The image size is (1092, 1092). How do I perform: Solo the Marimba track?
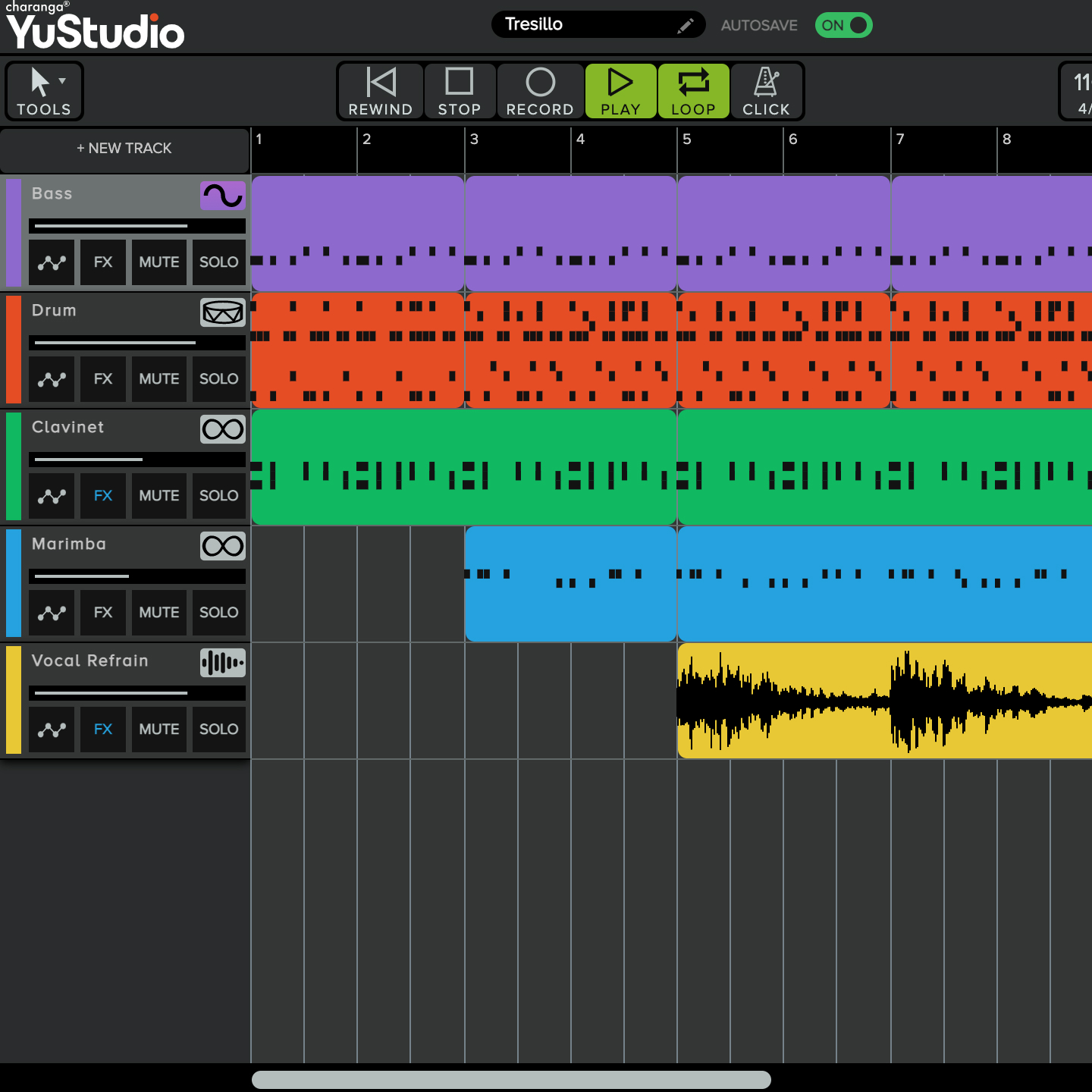(218, 612)
